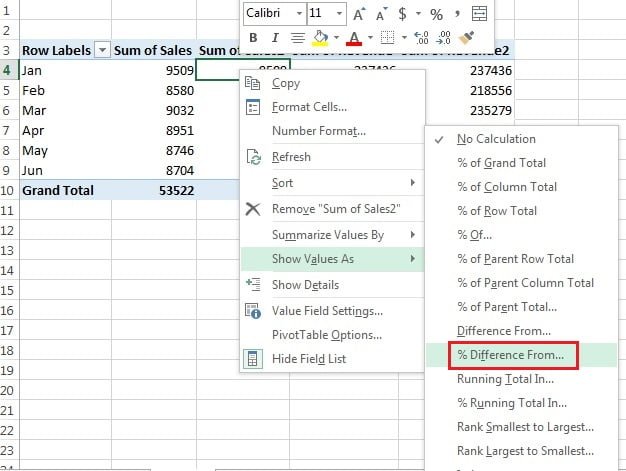Viewport: 626px width, 471px height.
Task: Choose Copy from context menu
Action: pyautogui.click(x=332, y=83)
